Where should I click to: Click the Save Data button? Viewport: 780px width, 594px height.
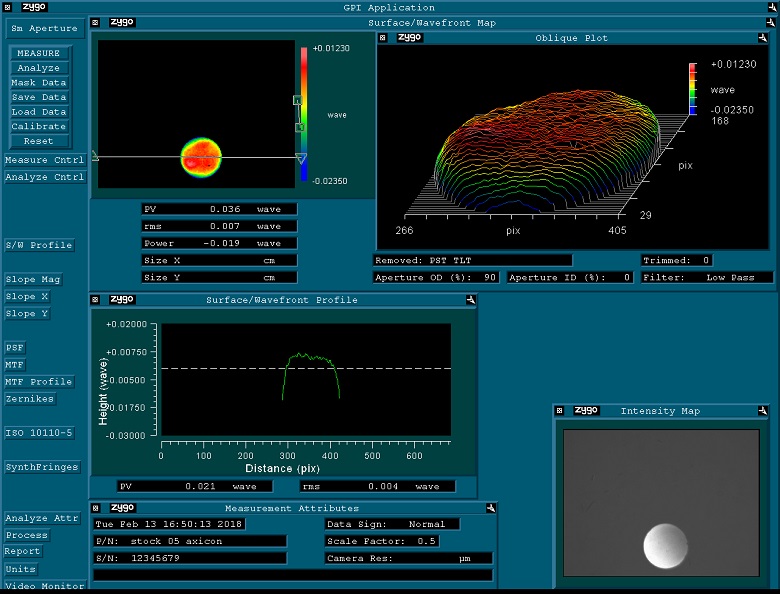coord(39,98)
